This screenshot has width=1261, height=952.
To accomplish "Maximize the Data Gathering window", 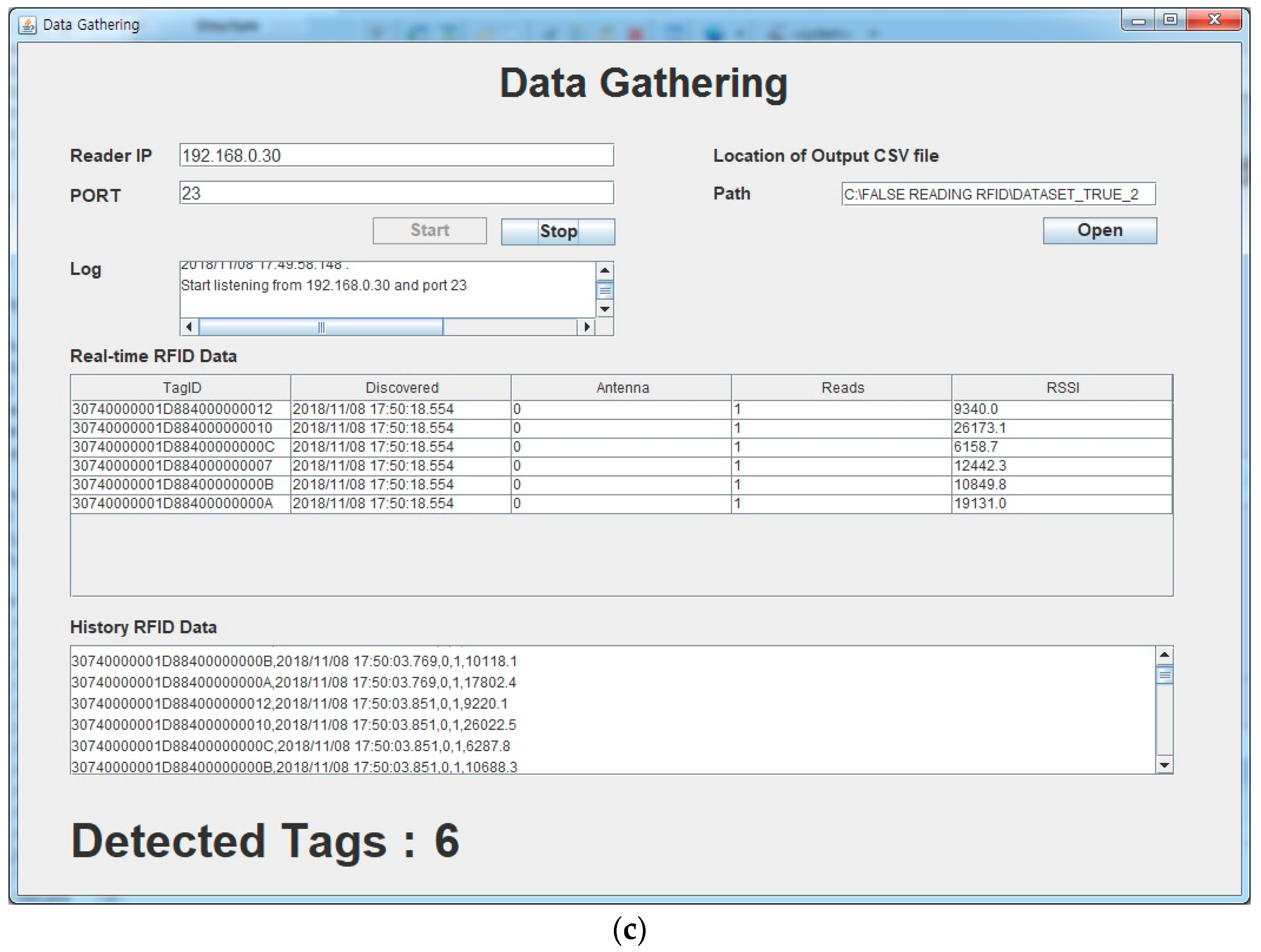I will coord(1170,20).
